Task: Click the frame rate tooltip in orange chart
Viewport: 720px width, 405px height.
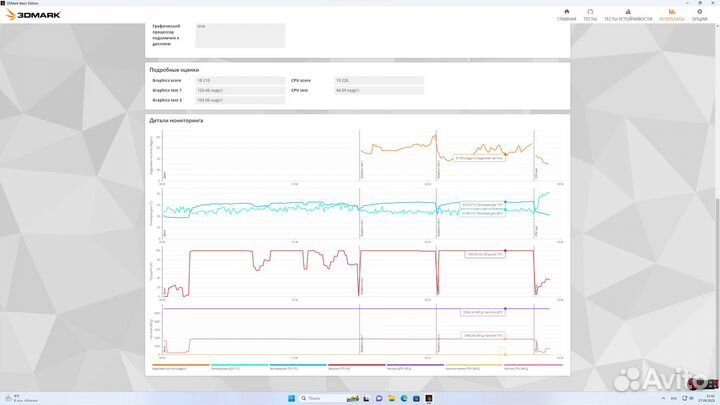Action: click(x=479, y=158)
